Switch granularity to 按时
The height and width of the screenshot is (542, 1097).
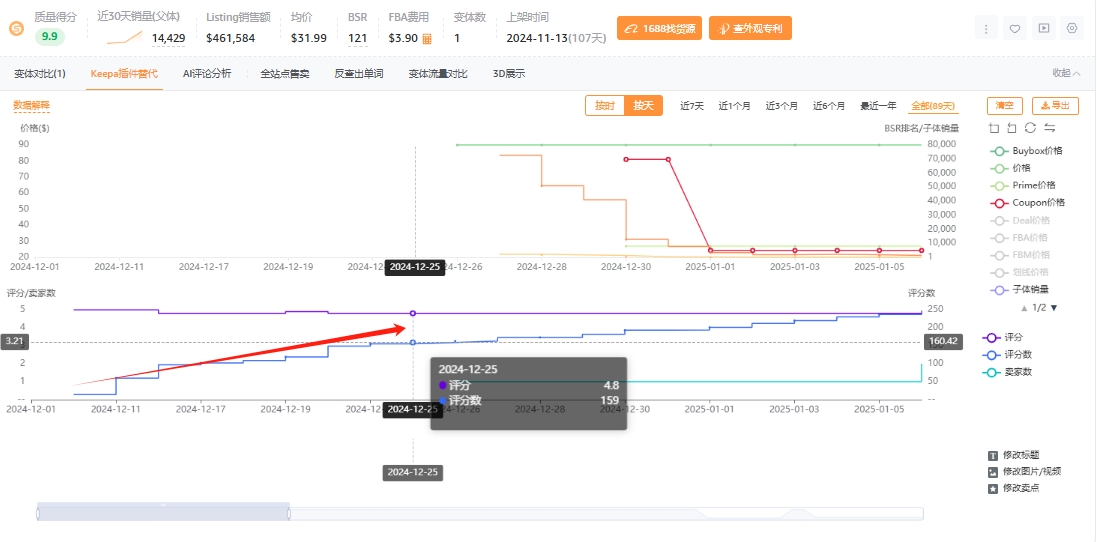coord(605,106)
